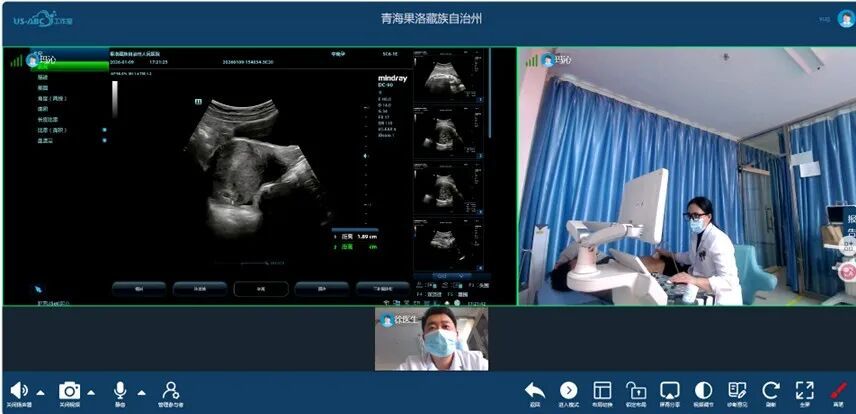
Task: Open the video adjustment contrast icon
Action: click(x=703, y=390)
